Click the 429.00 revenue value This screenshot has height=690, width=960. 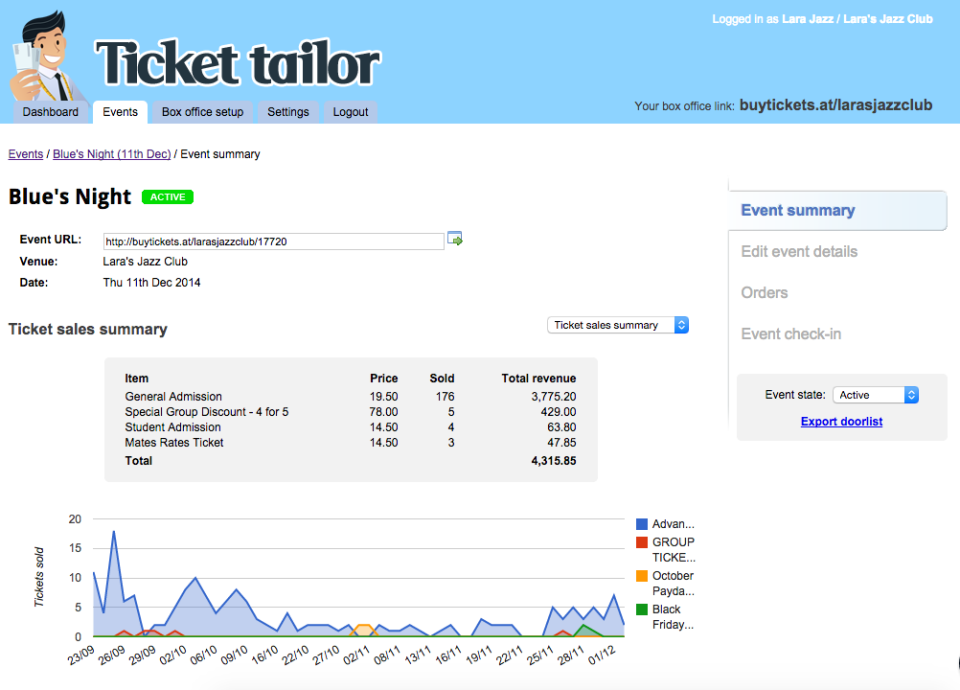tap(558, 412)
